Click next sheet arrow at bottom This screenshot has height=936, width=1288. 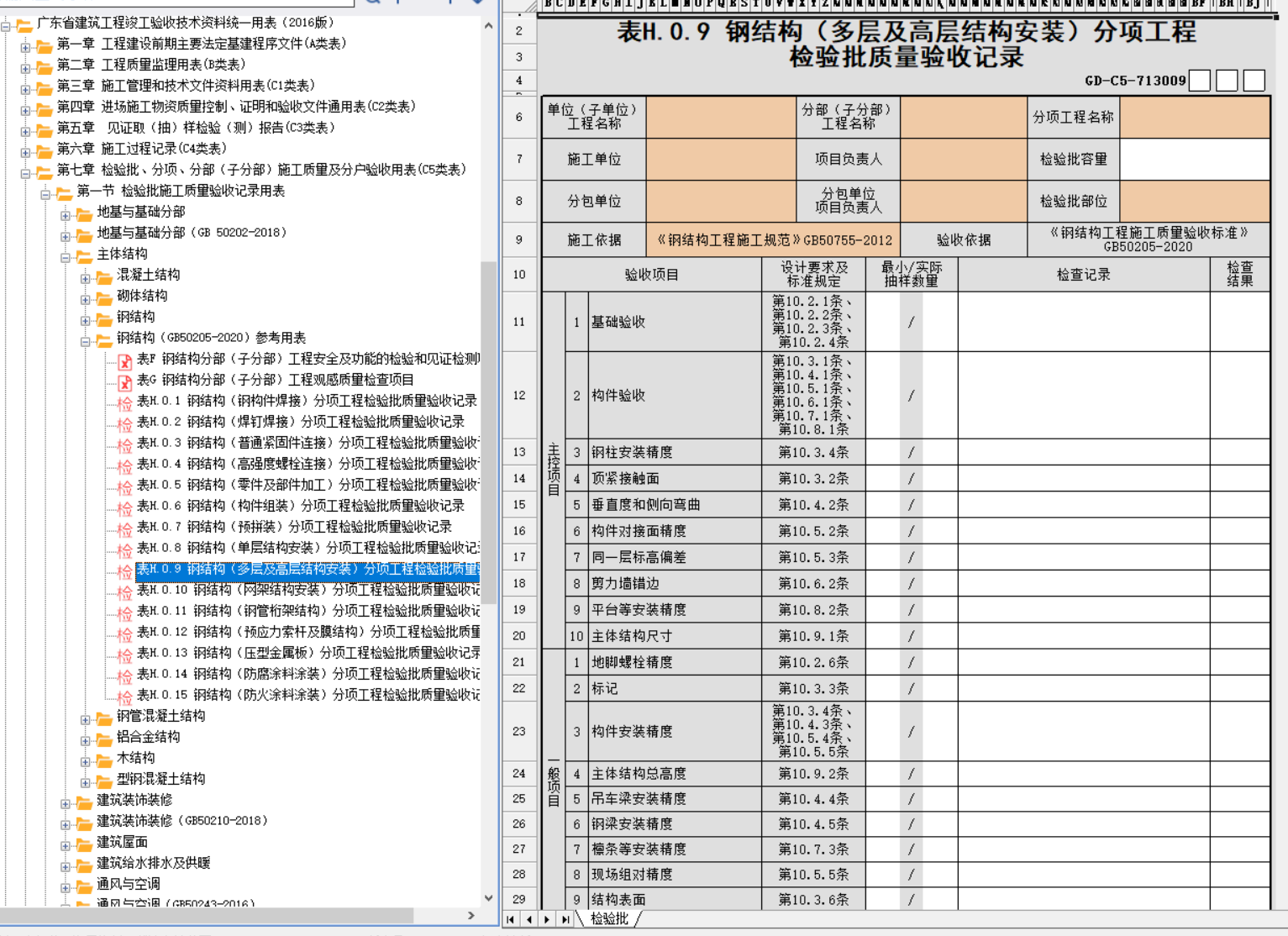[547, 919]
